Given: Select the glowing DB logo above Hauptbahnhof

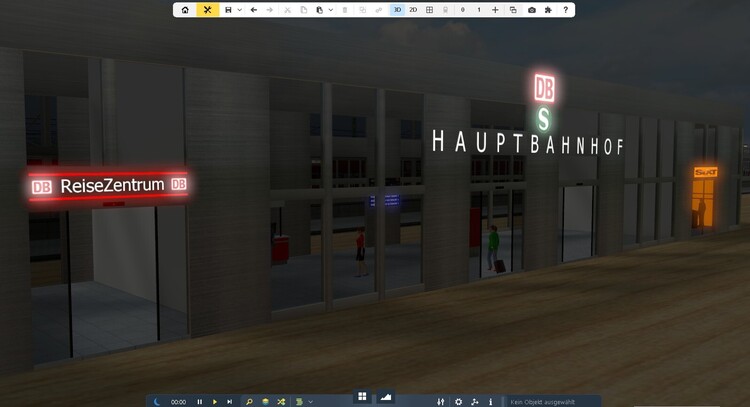Looking at the screenshot, I should (544, 88).
